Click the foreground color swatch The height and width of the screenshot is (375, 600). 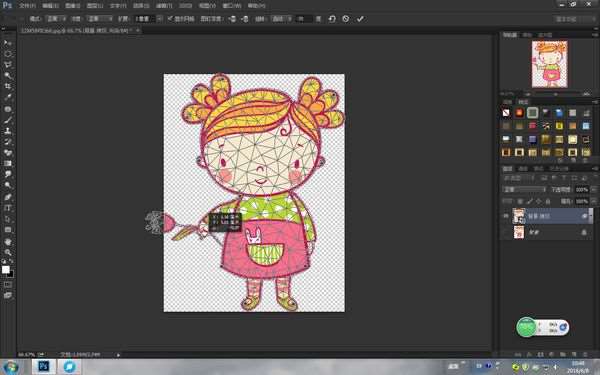pyautogui.click(x=6, y=269)
